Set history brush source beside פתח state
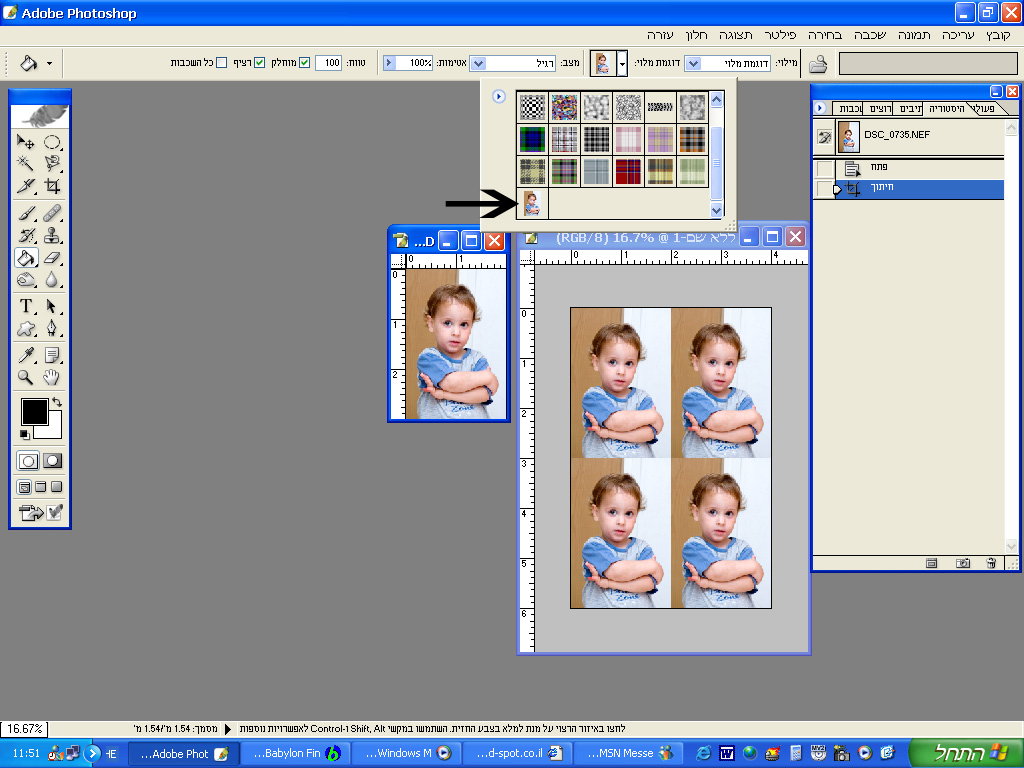 click(x=825, y=168)
